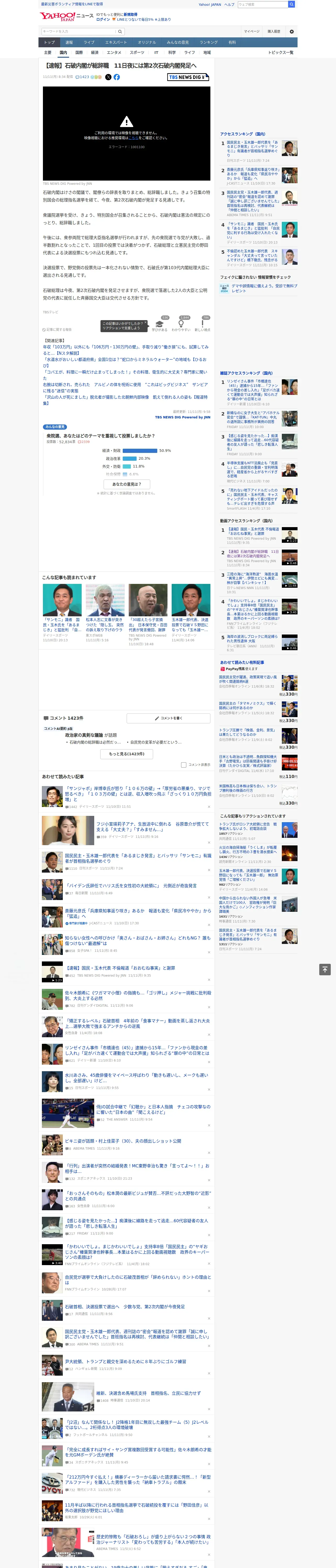Select 国内 category

[63, 52]
